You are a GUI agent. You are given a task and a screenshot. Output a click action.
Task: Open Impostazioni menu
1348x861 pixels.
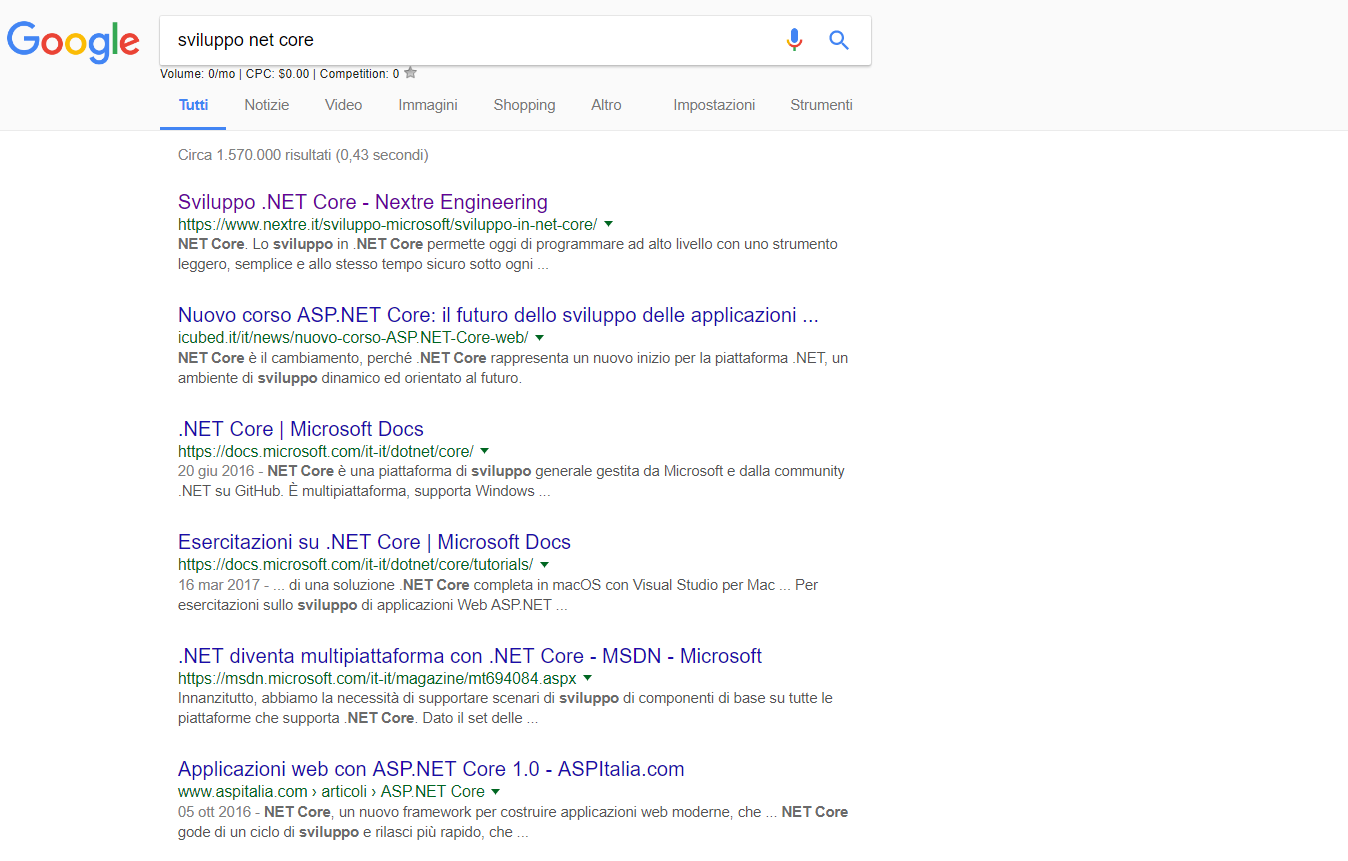714,105
